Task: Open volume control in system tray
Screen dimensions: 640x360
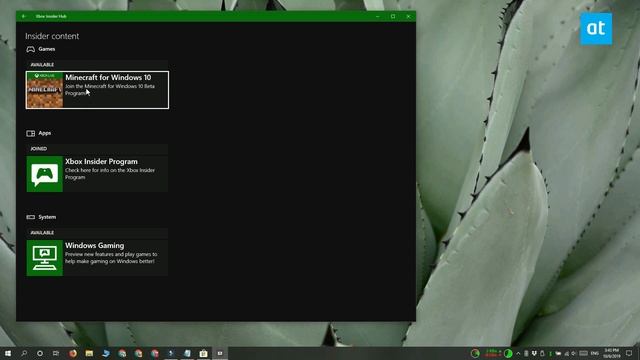Action: pos(573,353)
